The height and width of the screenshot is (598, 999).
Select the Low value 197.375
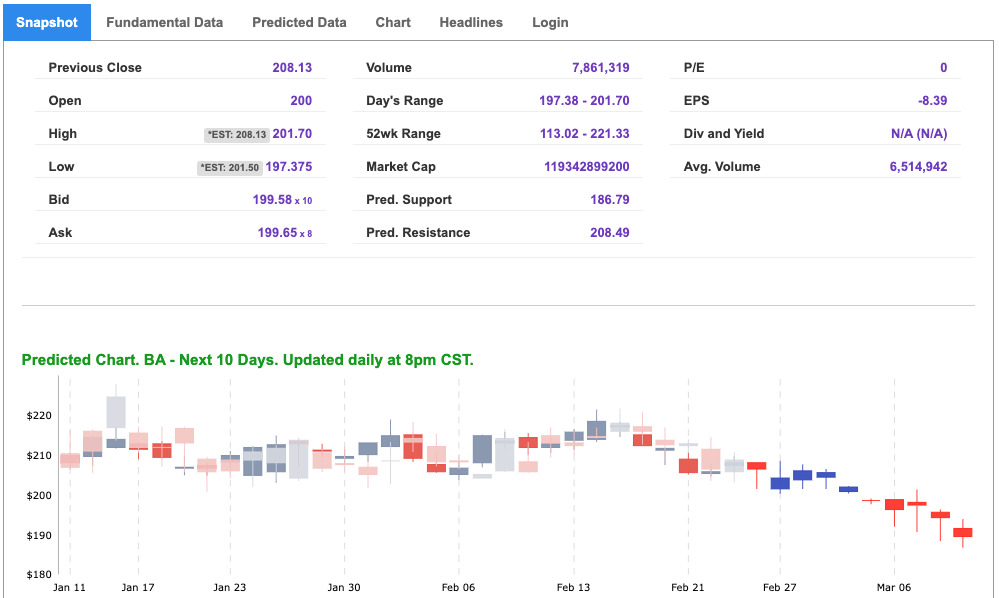[x=289, y=167]
